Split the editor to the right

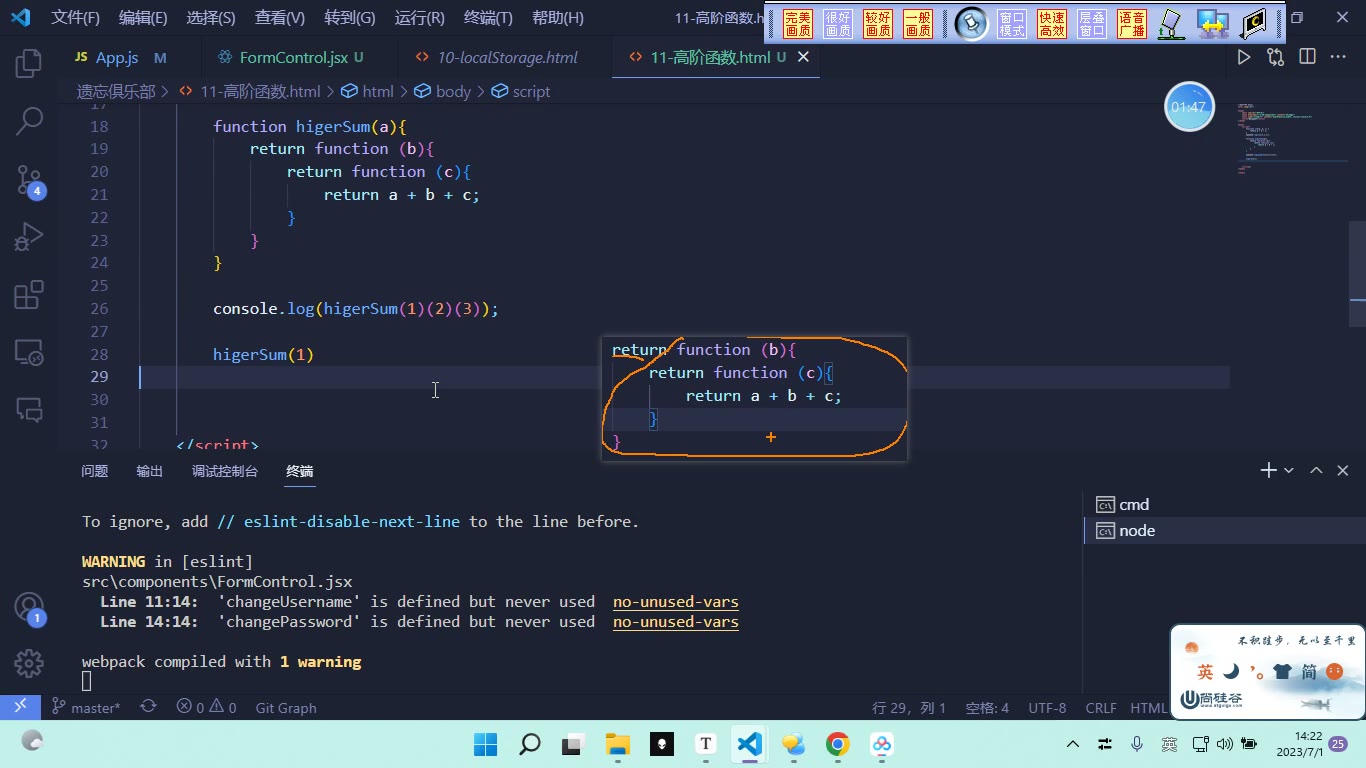click(x=1307, y=57)
